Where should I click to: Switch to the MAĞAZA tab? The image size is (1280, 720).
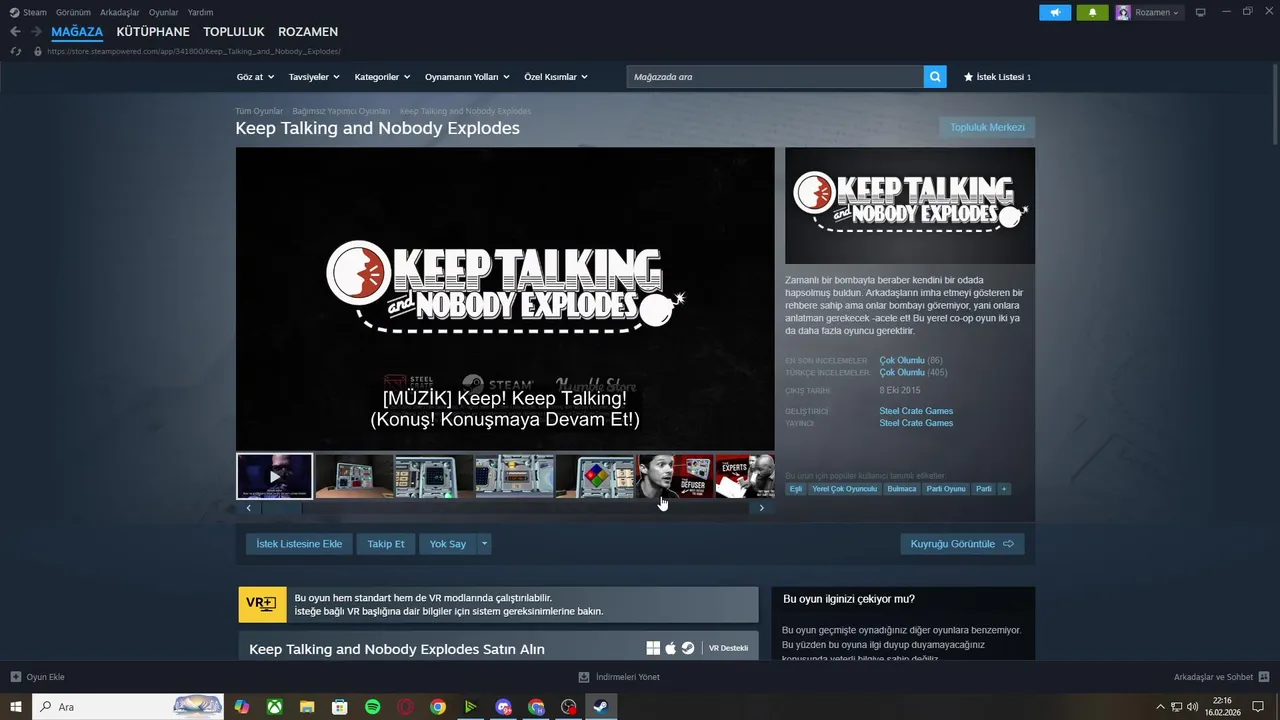77,32
